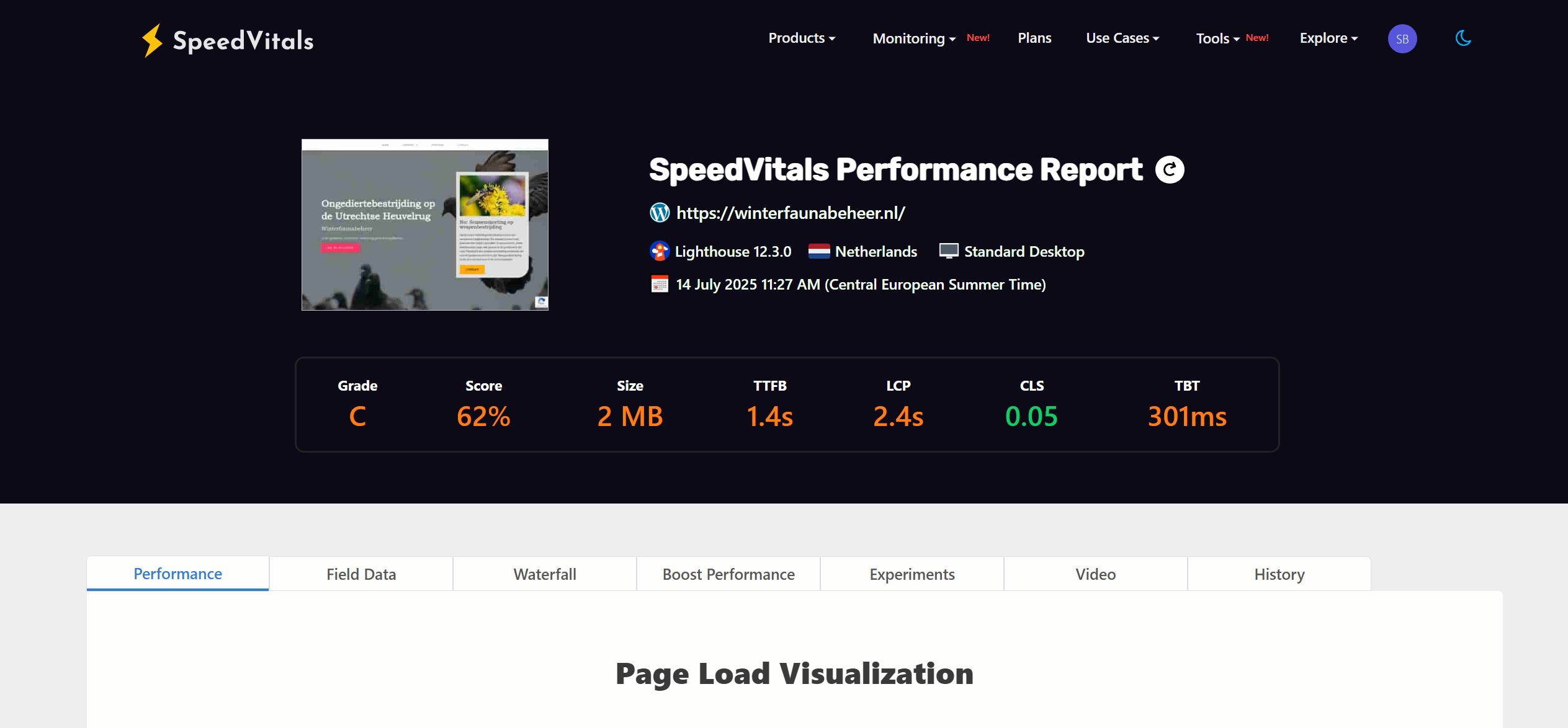Click the SpeedVitals Performance Report title
The height and width of the screenshot is (728, 1568).
click(x=896, y=169)
